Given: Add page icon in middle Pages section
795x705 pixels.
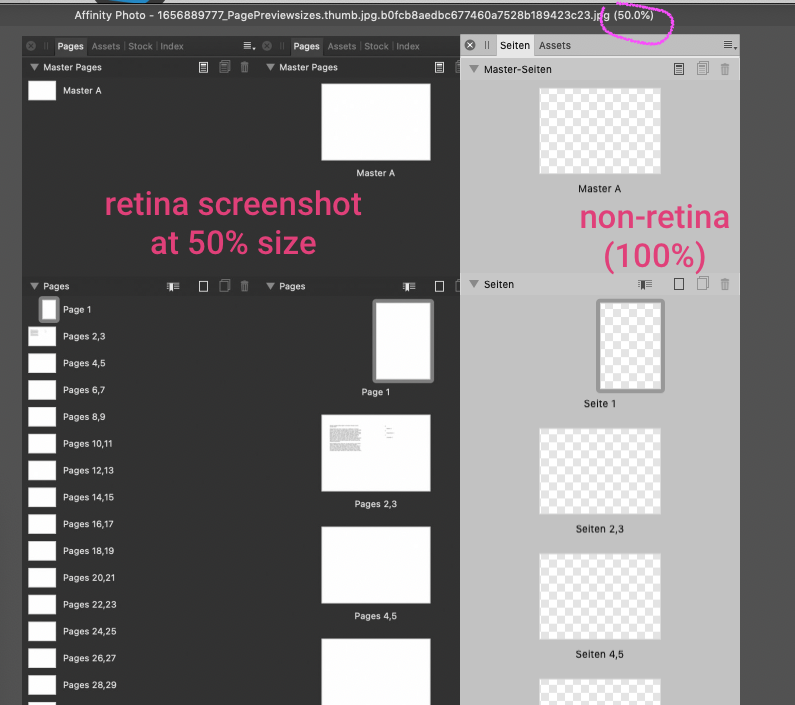Looking at the screenshot, I should [440, 287].
